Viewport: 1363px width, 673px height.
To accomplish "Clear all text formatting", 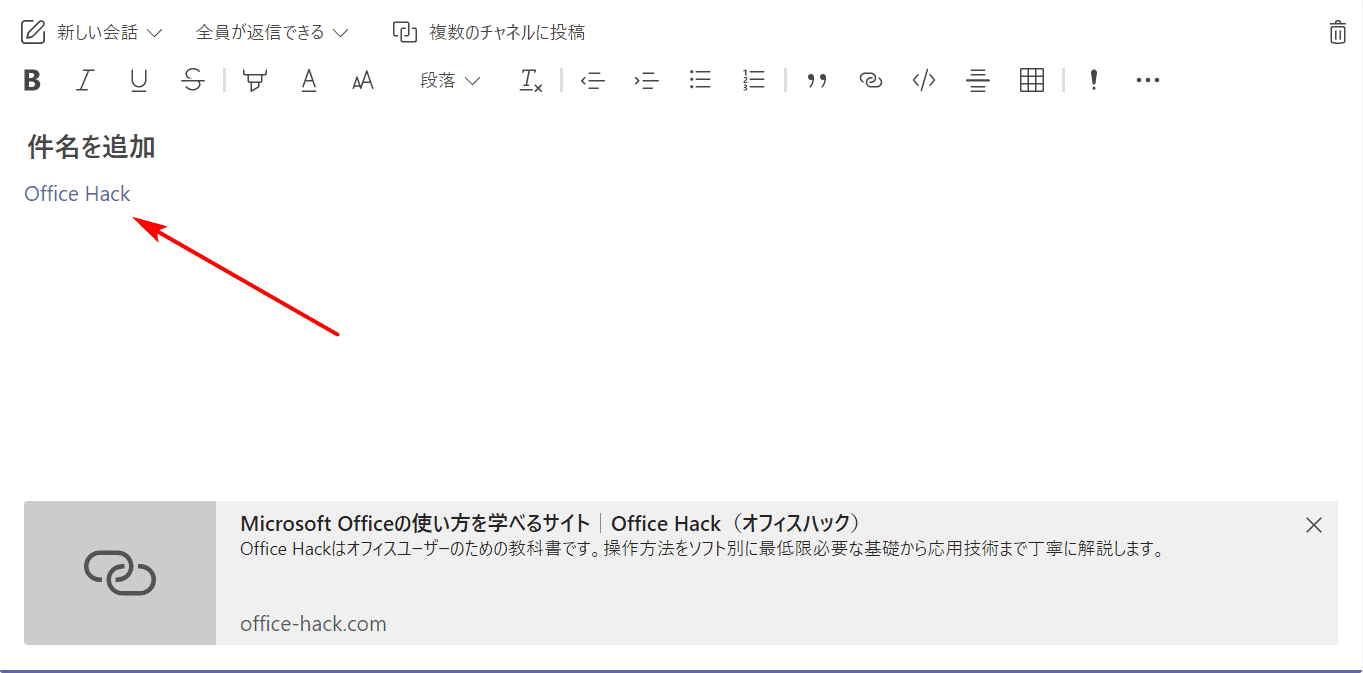I will pyautogui.click(x=531, y=81).
